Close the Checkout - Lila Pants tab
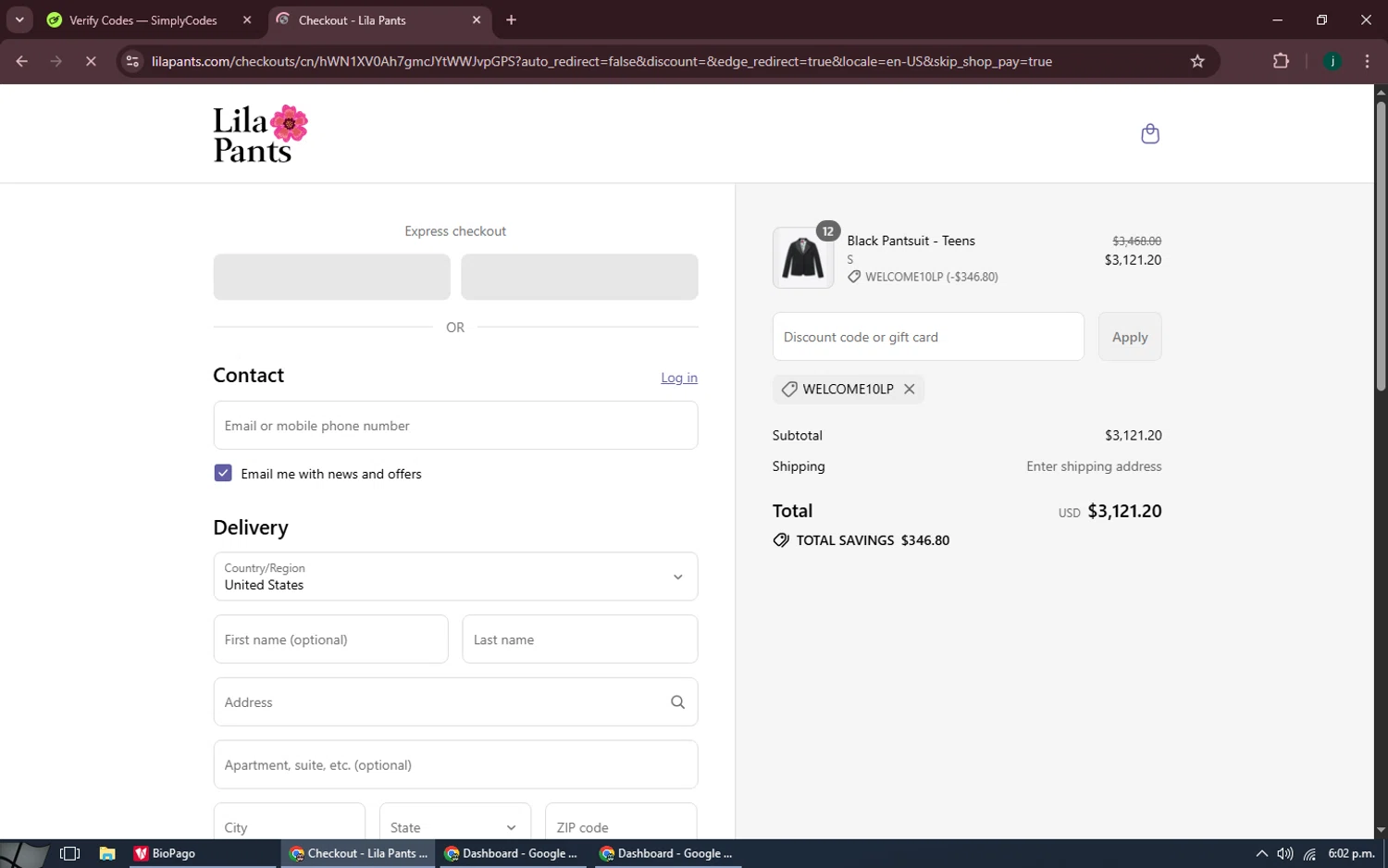This screenshot has width=1388, height=868. click(477, 19)
